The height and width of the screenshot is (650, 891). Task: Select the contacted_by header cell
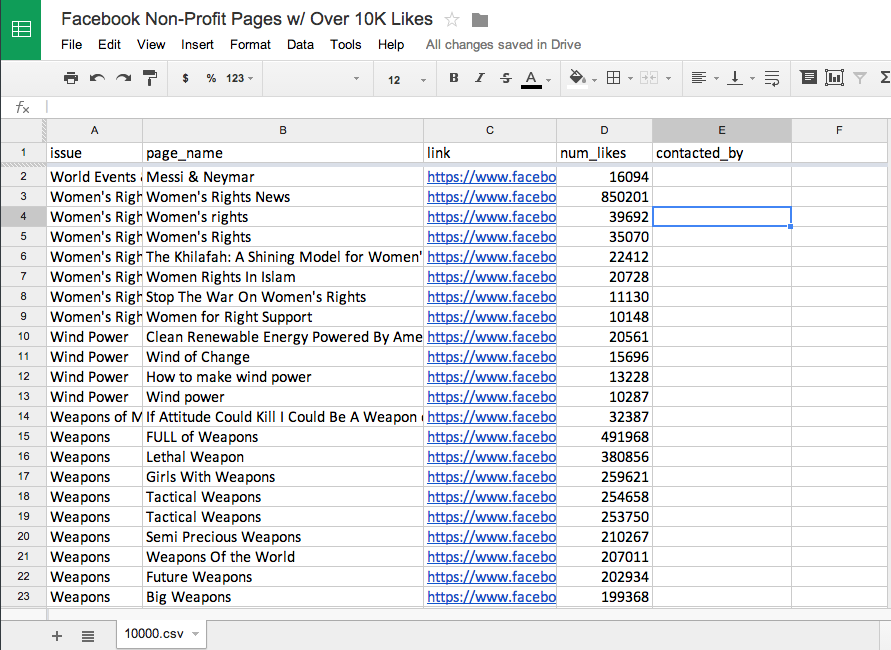pos(722,153)
